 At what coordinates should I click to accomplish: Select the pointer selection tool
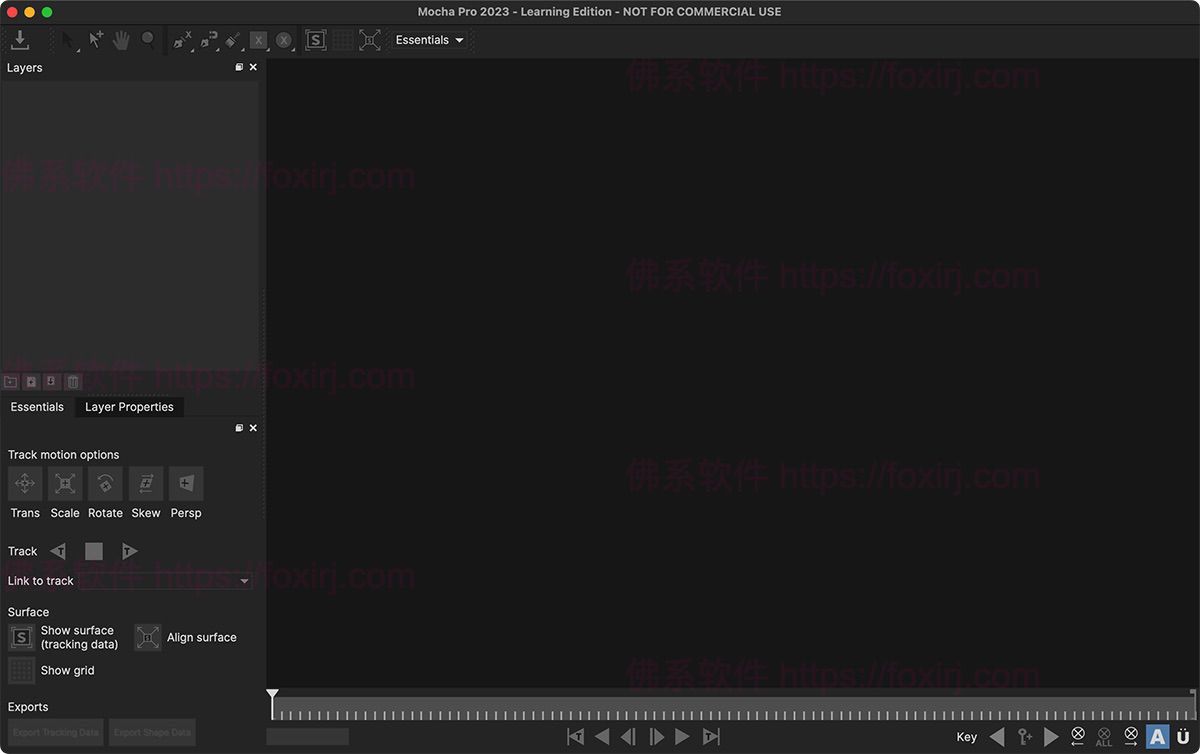click(x=64, y=39)
